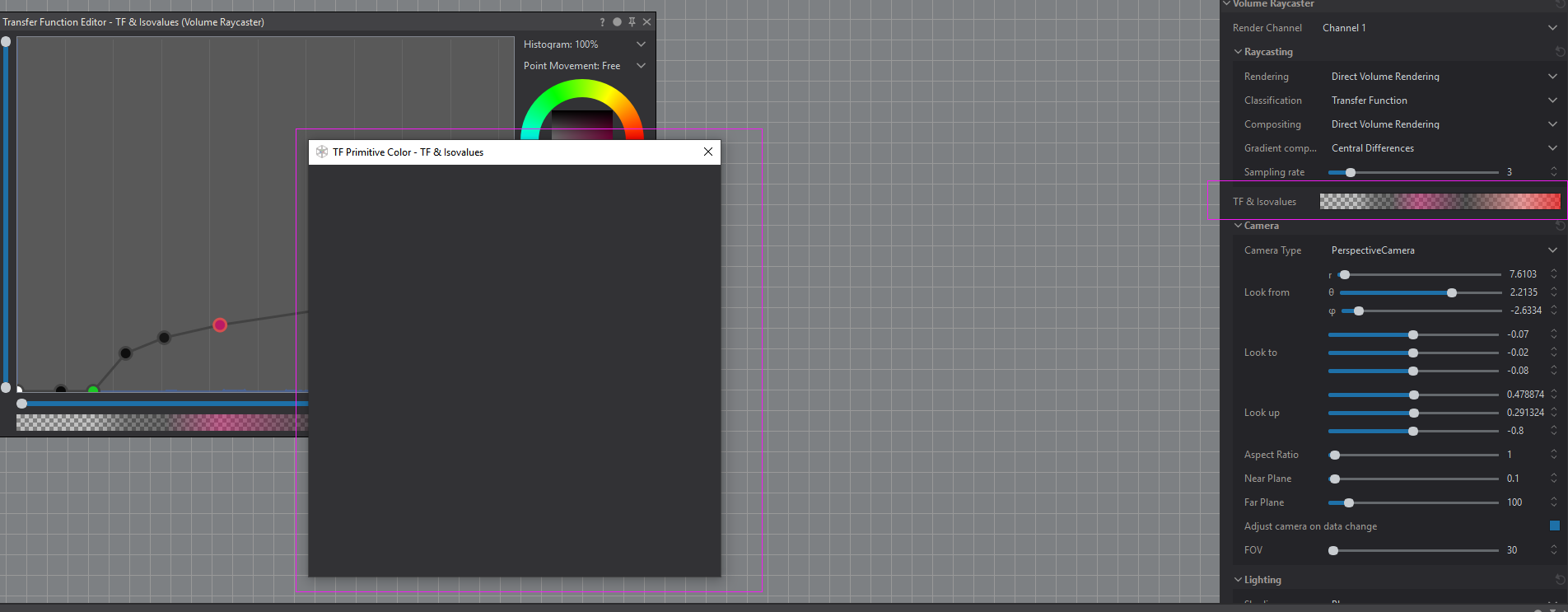The image size is (1568, 612).
Task: Select the pink transfer function point
Action: pyautogui.click(x=220, y=325)
